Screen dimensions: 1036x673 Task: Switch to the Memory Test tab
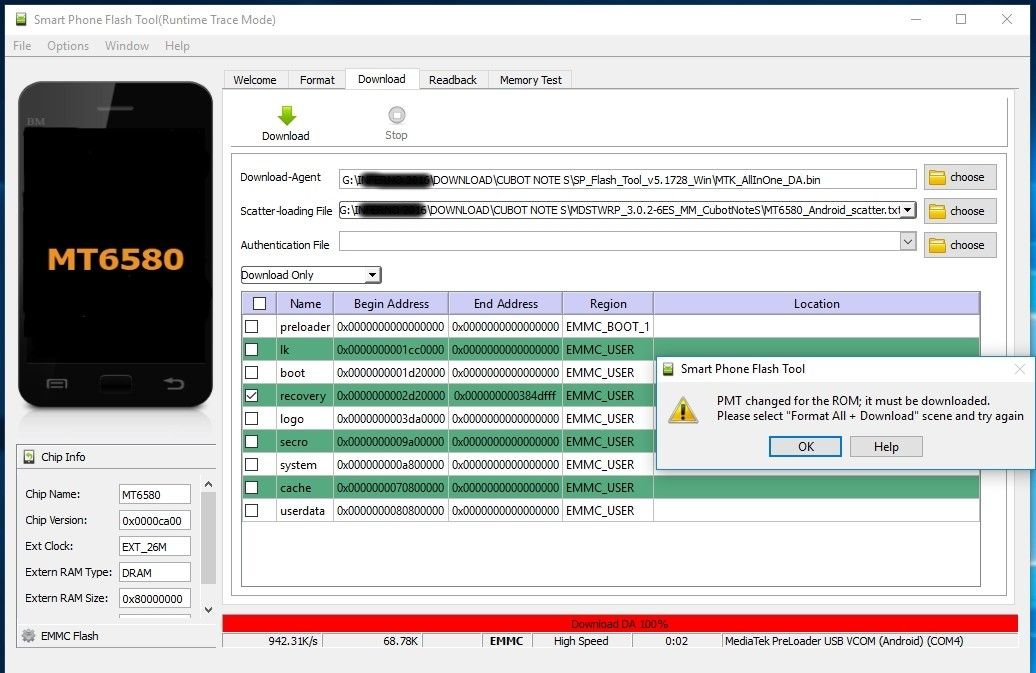[x=531, y=80]
